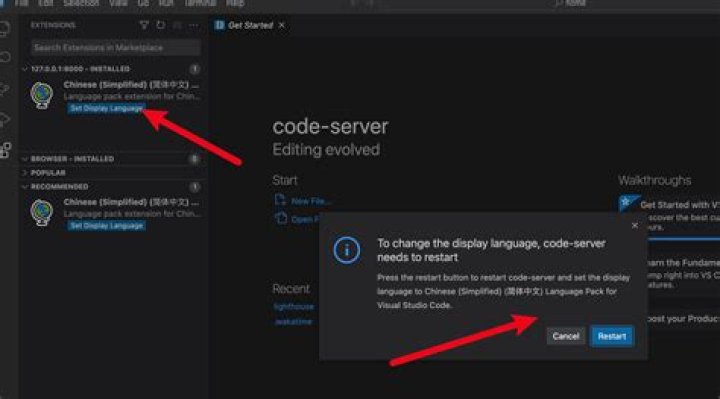Click the globe icon of installed Chinese pack
720x399 pixels.
pos(42,95)
